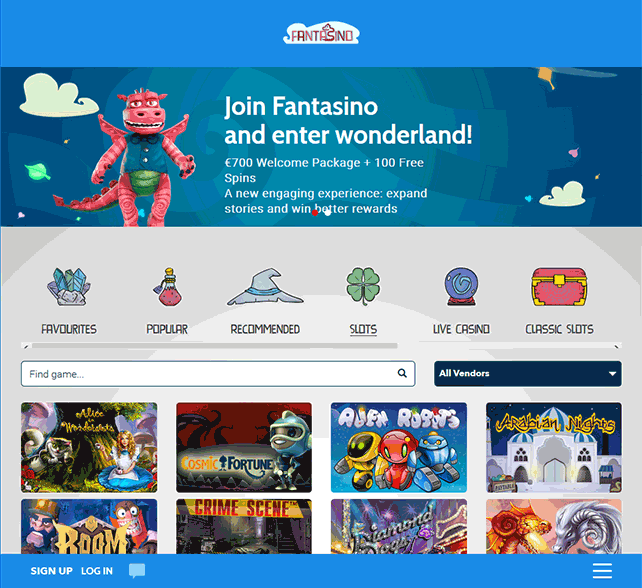Open the Favourites crystal icon
The height and width of the screenshot is (588, 642).
68,287
